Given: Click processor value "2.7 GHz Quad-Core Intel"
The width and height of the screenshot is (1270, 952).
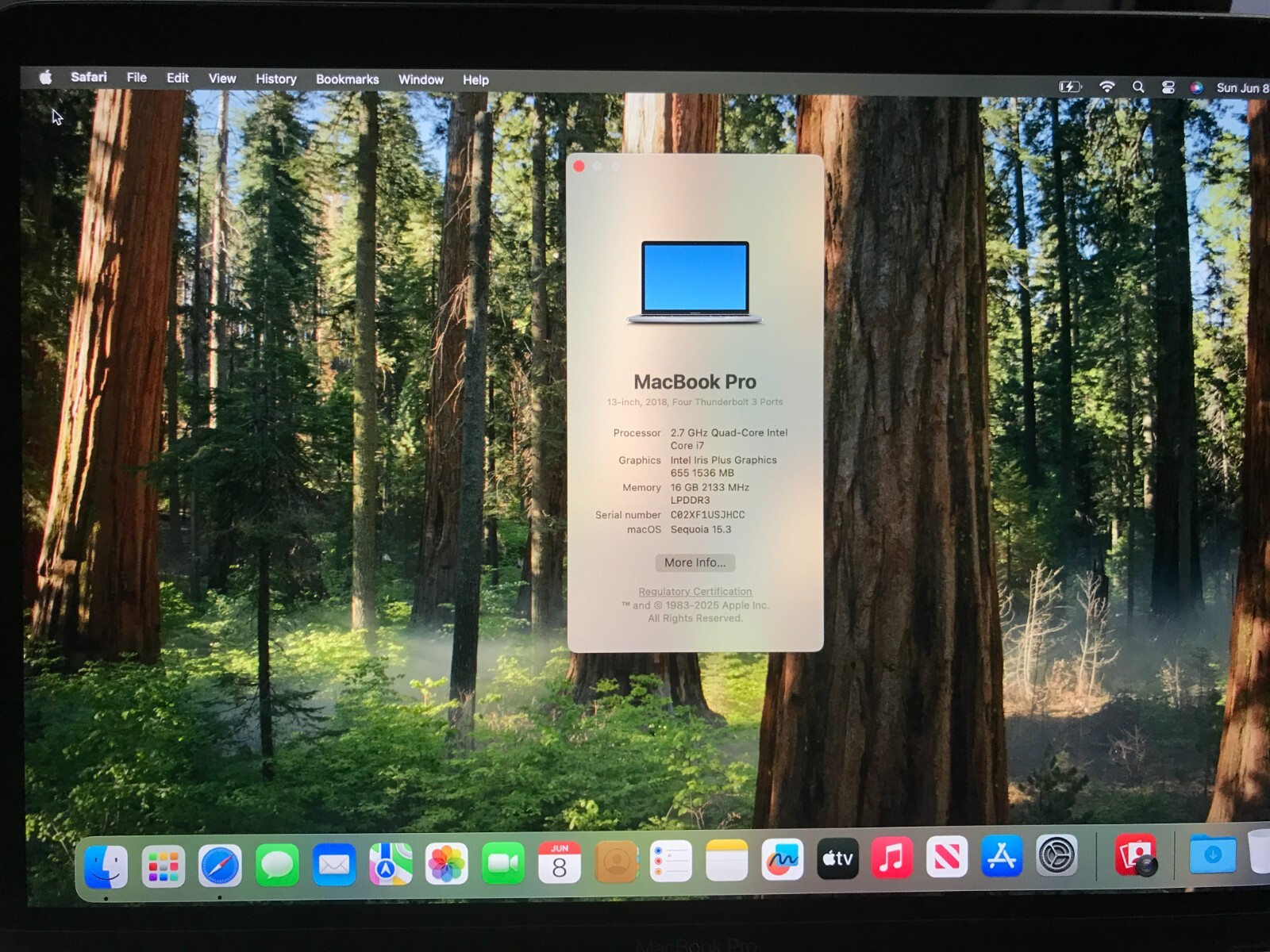Looking at the screenshot, I should point(729,432).
